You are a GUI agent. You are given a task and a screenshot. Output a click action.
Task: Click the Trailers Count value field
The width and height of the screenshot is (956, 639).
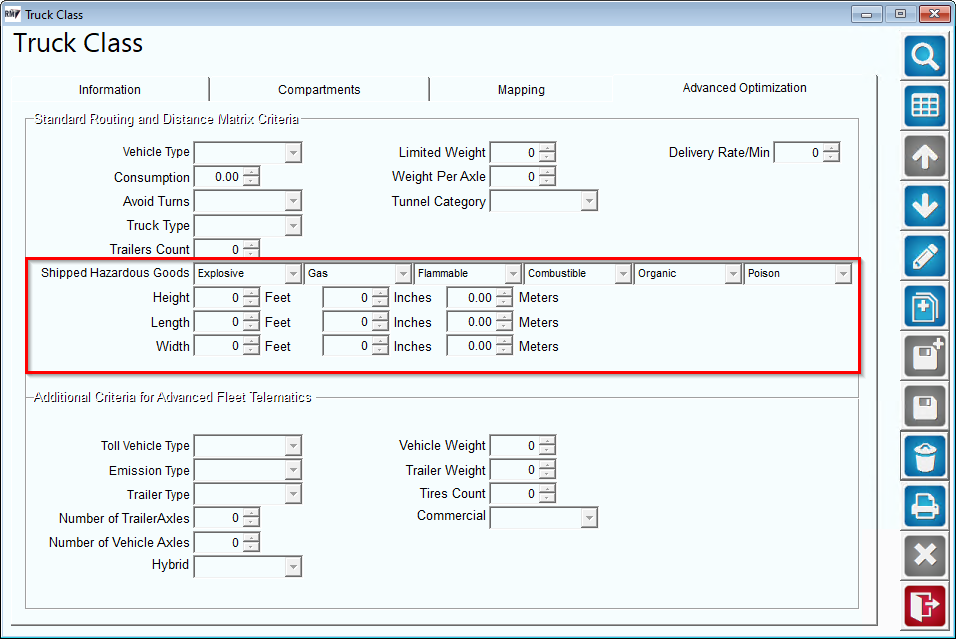click(x=219, y=249)
